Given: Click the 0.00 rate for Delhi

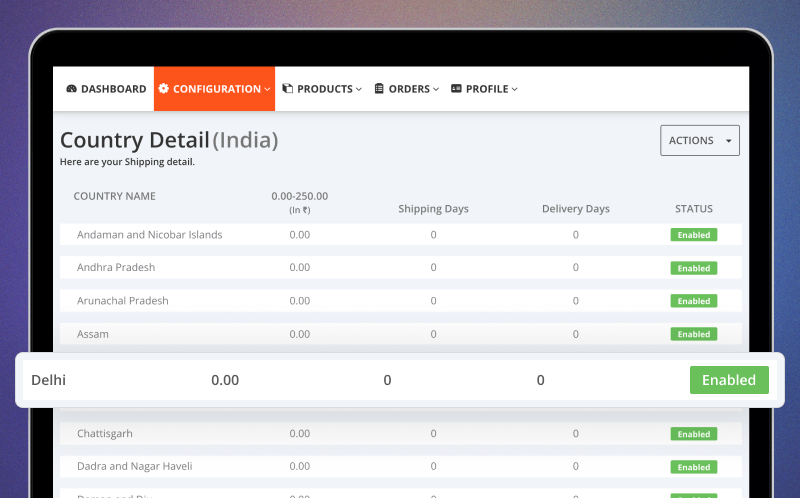Looking at the screenshot, I should 225,380.
